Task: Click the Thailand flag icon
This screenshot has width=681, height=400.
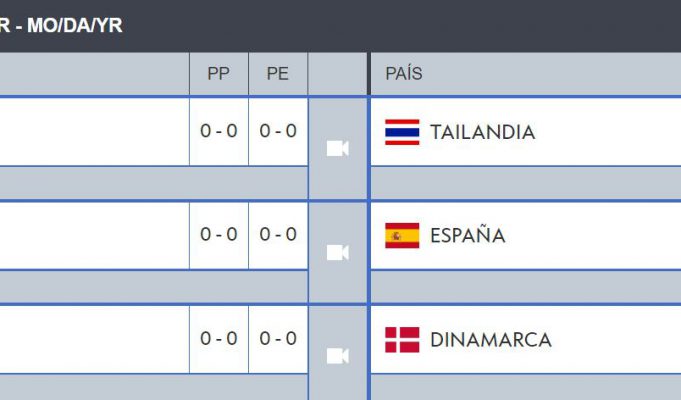Action: [402, 132]
